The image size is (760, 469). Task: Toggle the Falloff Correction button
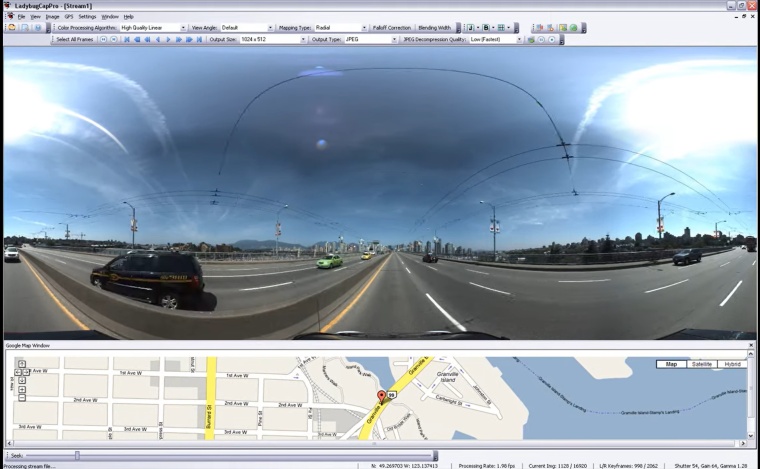pyautogui.click(x=392, y=28)
